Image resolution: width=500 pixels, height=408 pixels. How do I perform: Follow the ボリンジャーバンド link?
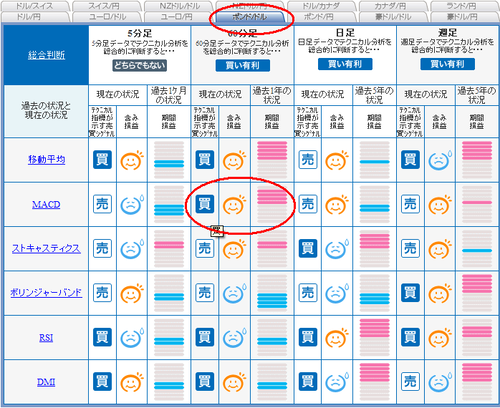click(x=46, y=293)
